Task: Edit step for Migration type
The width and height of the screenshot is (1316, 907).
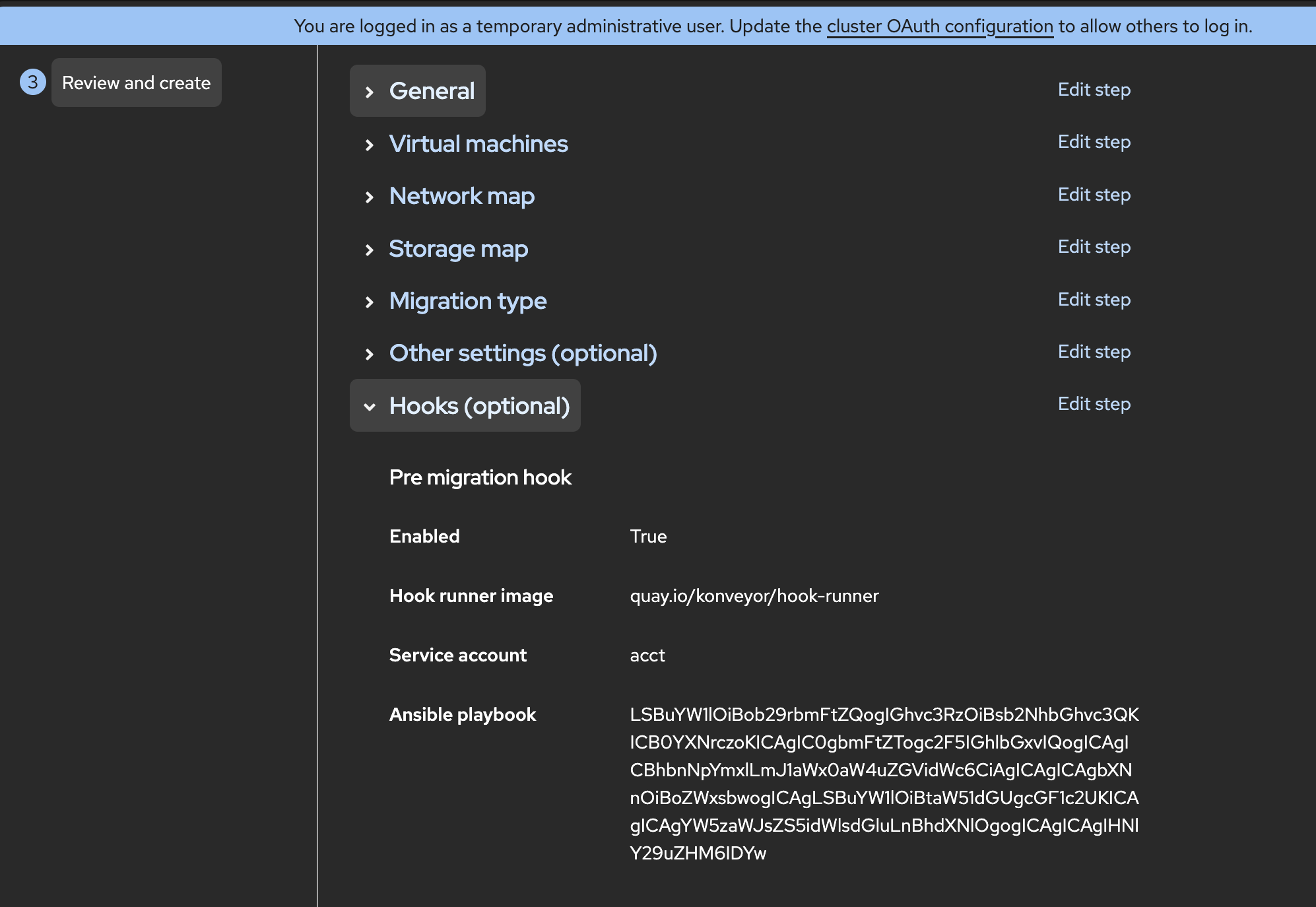Action: (x=1094, y=300)
